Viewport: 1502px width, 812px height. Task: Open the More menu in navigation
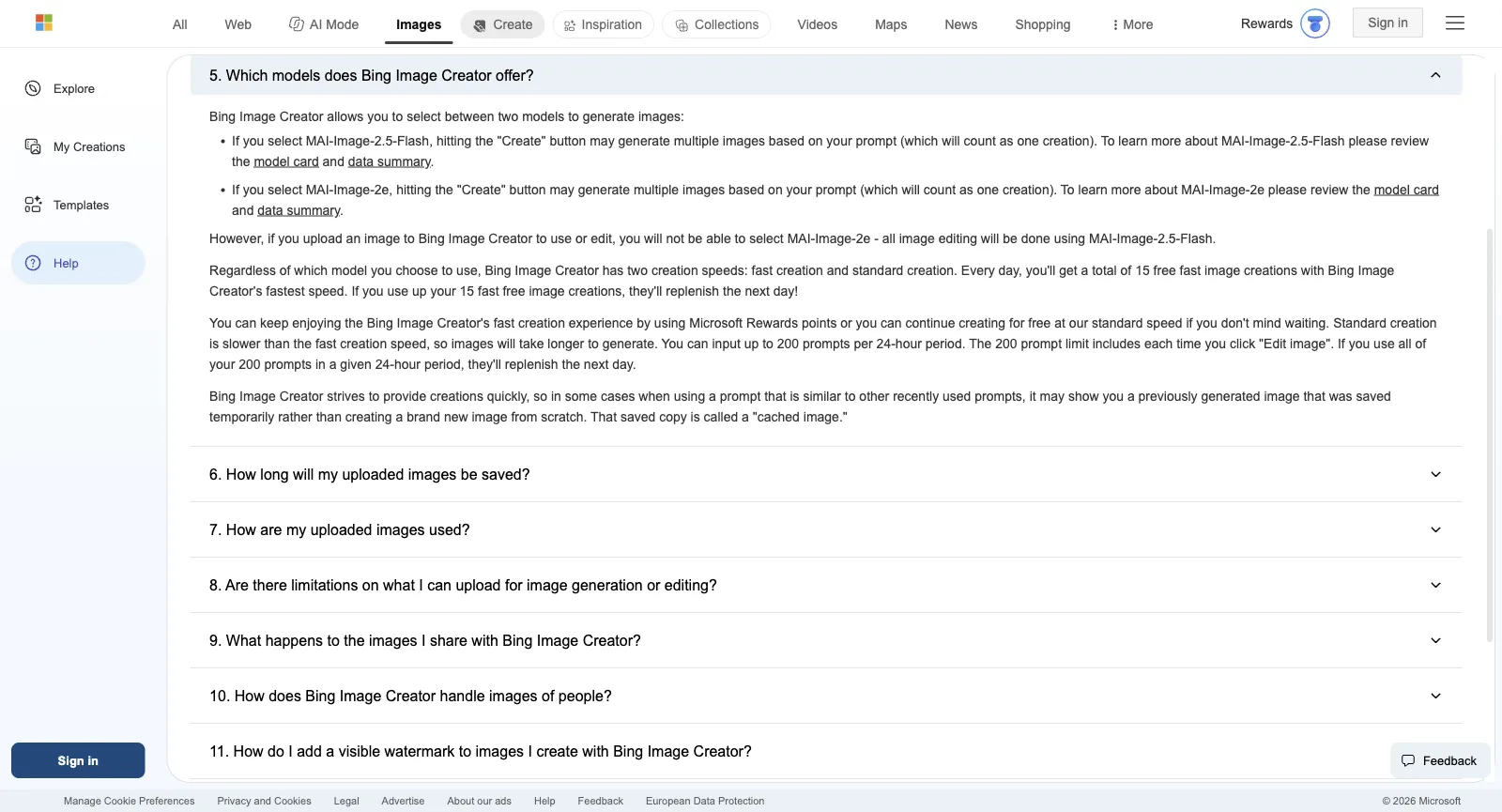(x=1132, y=24)
